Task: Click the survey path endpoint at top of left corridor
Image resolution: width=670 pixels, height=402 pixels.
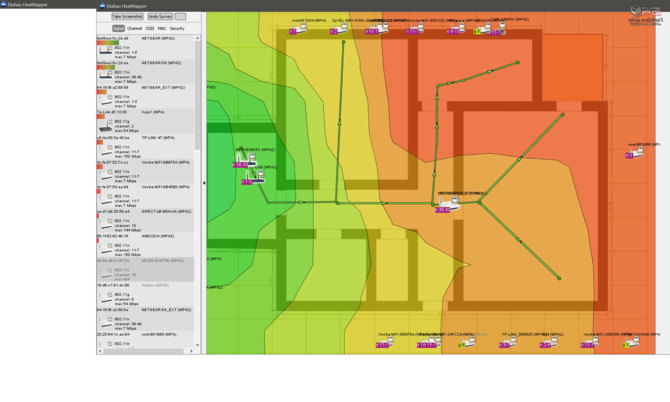Action: tap(343, 42)
